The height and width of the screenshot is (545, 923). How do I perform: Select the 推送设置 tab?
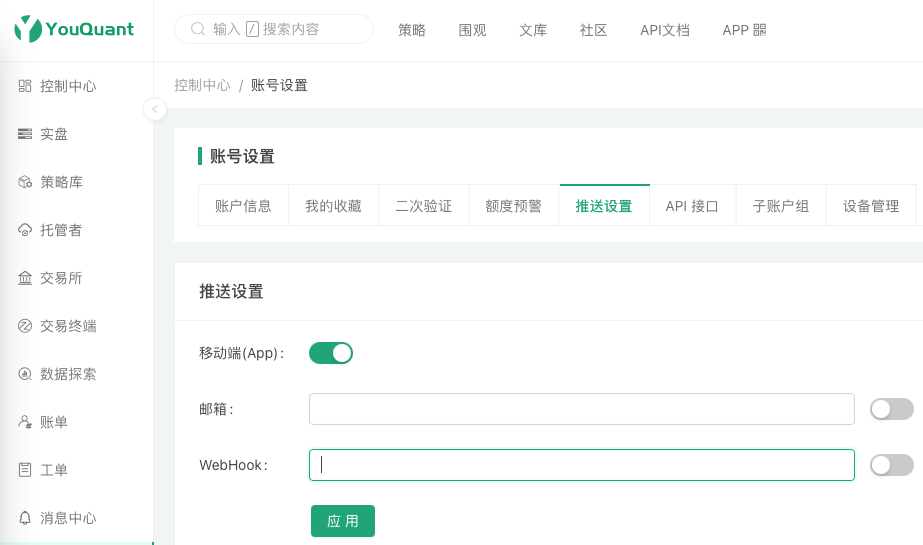point(604,206)
